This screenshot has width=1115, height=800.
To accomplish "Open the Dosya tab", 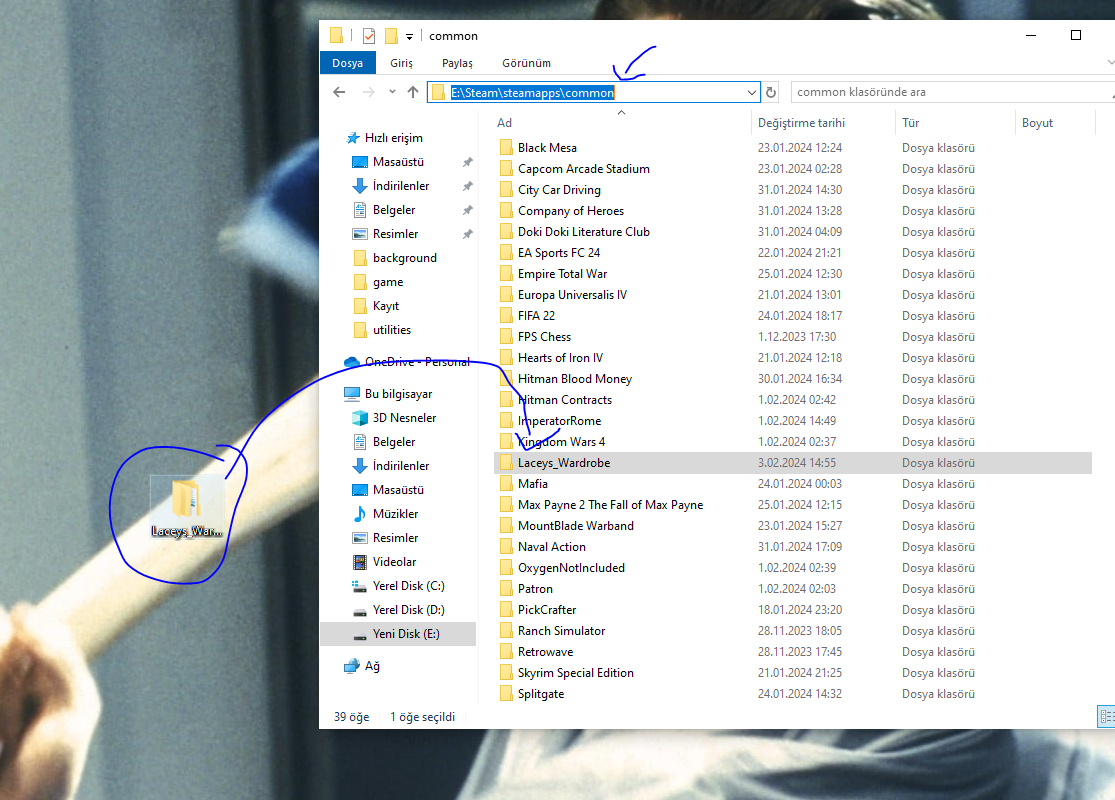I will [347, 63].
